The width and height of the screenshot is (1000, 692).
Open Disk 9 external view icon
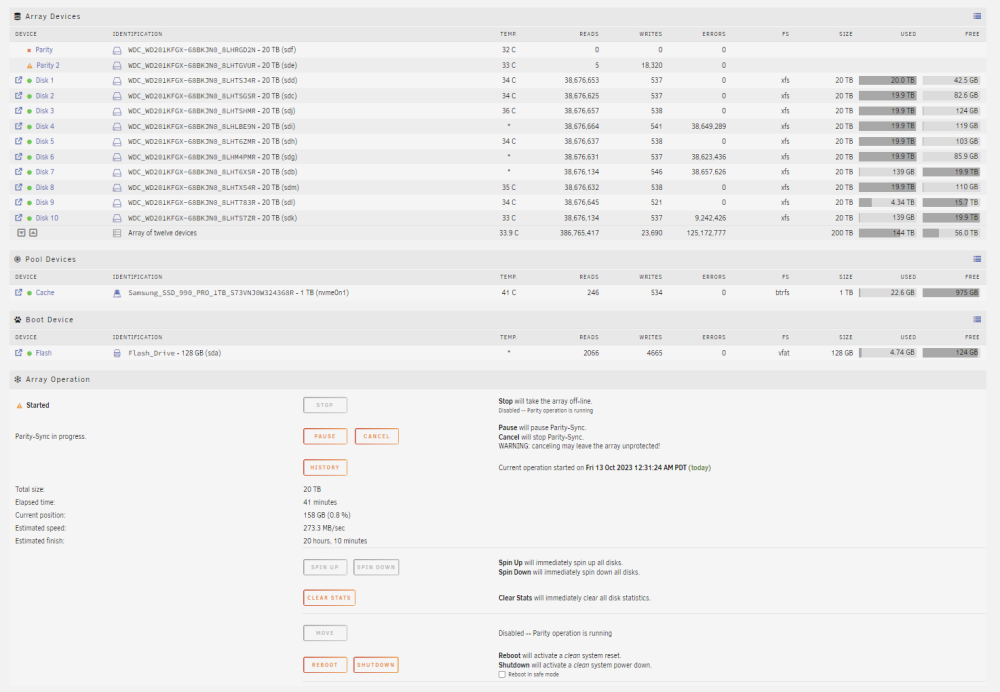tap(18, 203)
